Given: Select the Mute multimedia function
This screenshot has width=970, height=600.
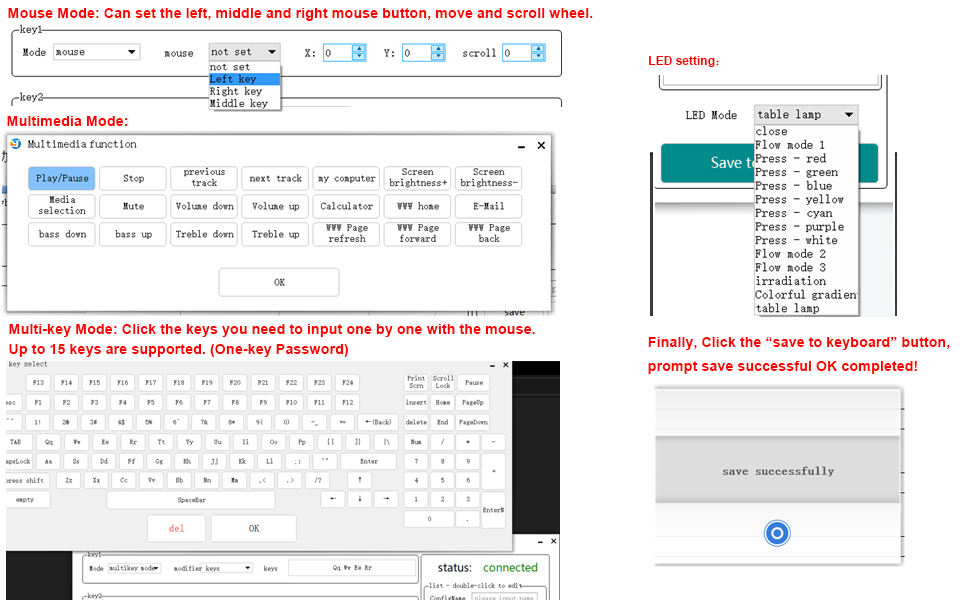Looking at the screenshot, I should [x=133, y=206].
